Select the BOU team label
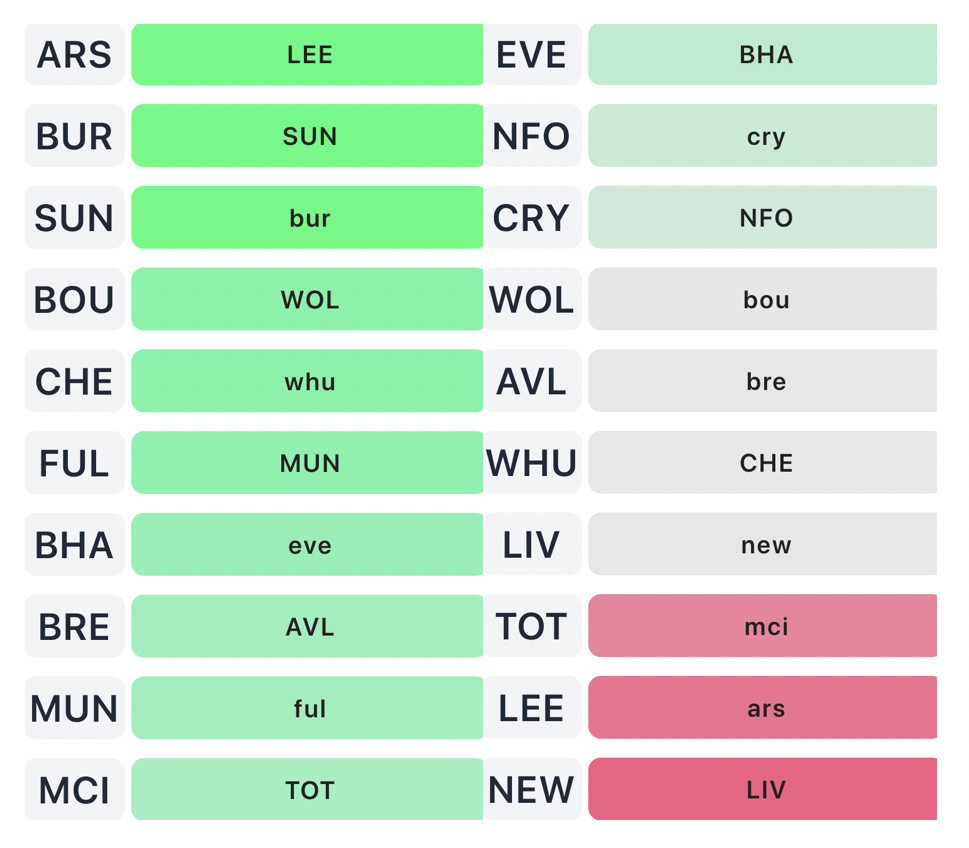The width and height of the screenshot is (969, 848). click(x=74, y=300)
